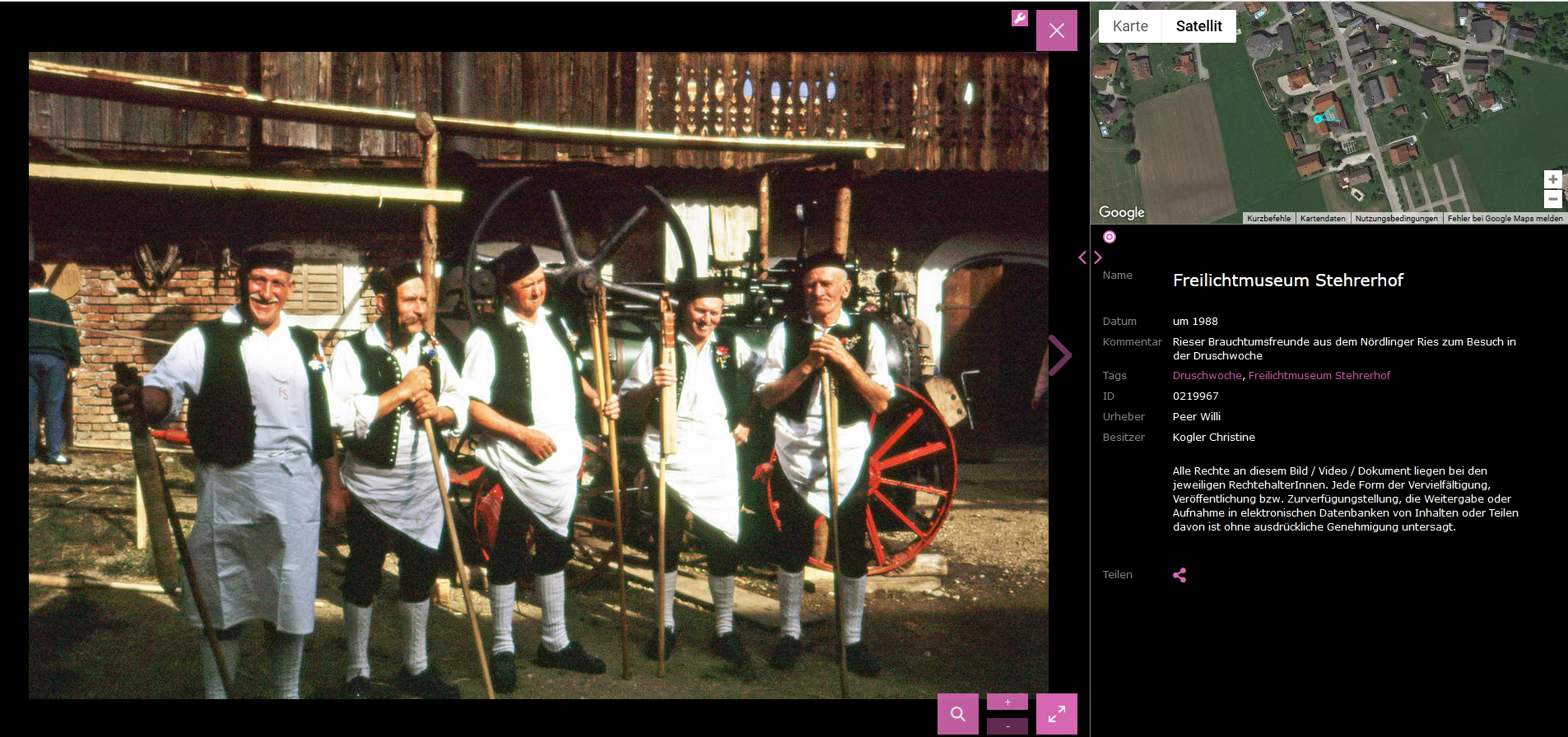Switch the map to Karte view

pos(1130,26)
